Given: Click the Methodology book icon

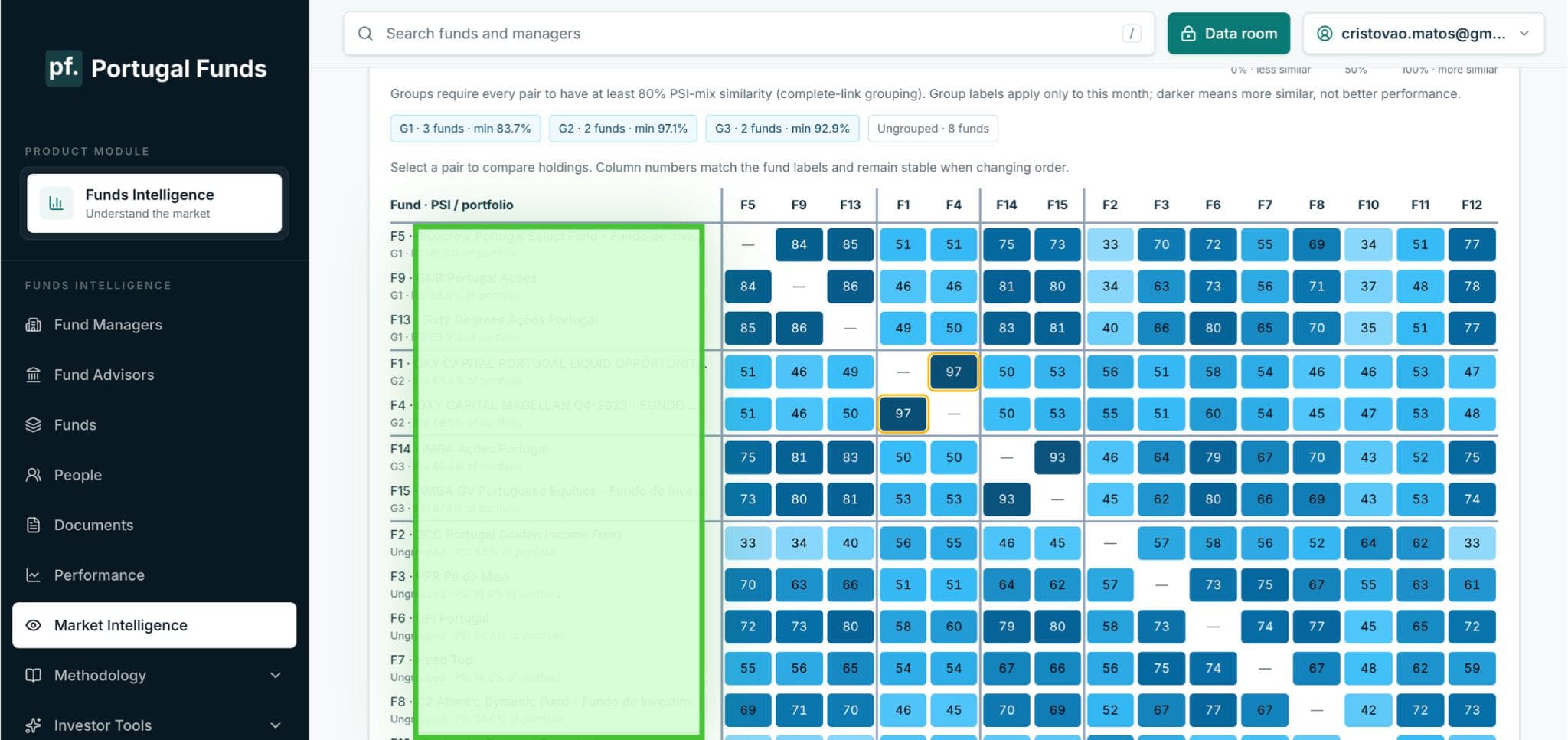Looking at the screenshot, I should (x=33, y=675).
